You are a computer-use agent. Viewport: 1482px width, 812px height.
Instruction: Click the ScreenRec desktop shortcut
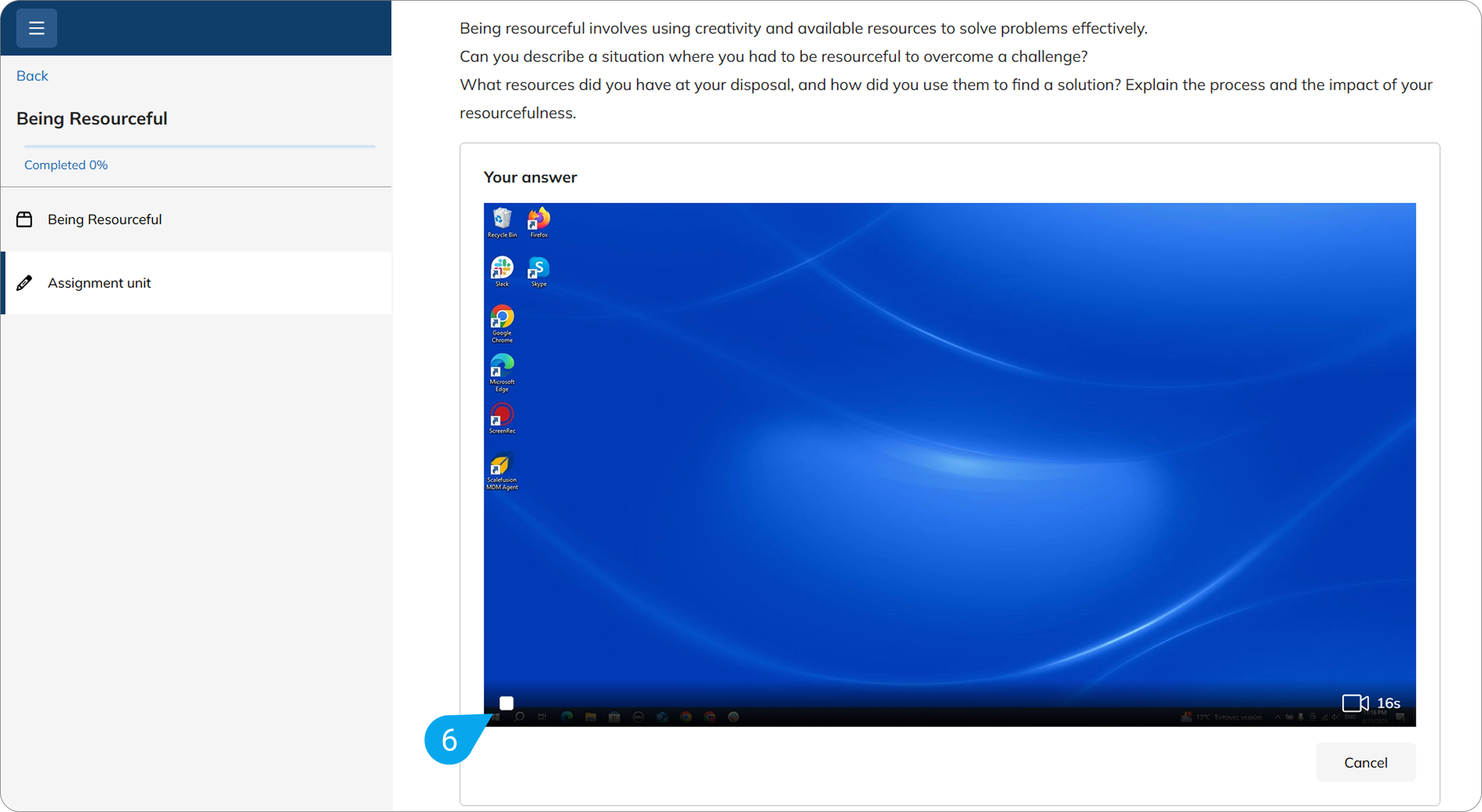point(502,418)
